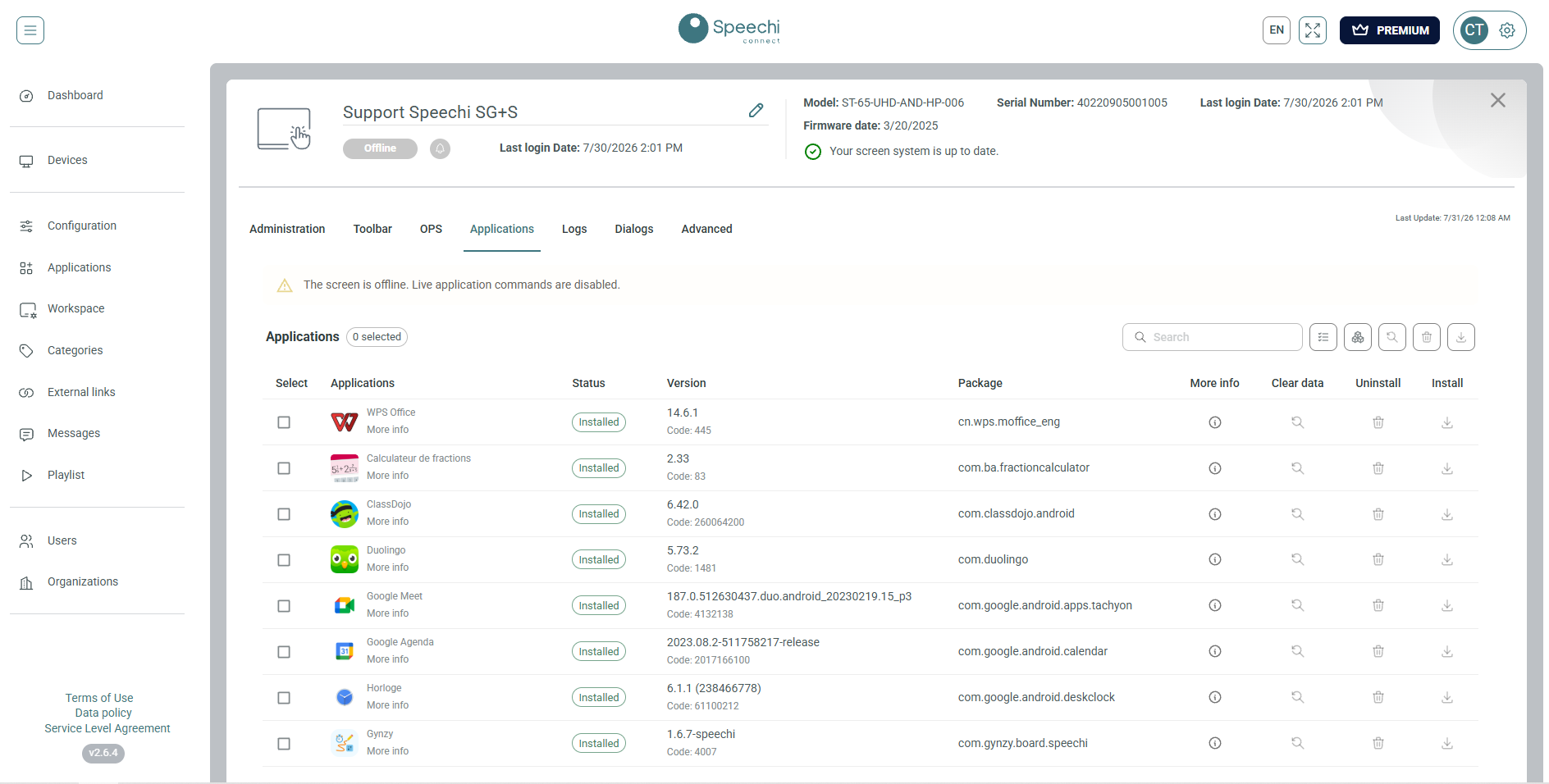Viewport: 1549px width, 784px height.
Task: Click the bulk clear data toolbar icon
Action: (1392, 337)
